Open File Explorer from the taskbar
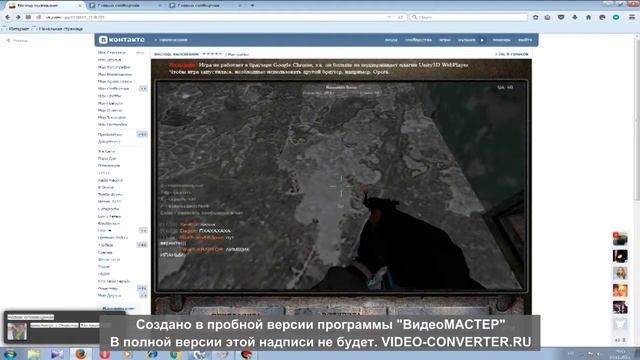640x360 pixels. click(34, 354)
